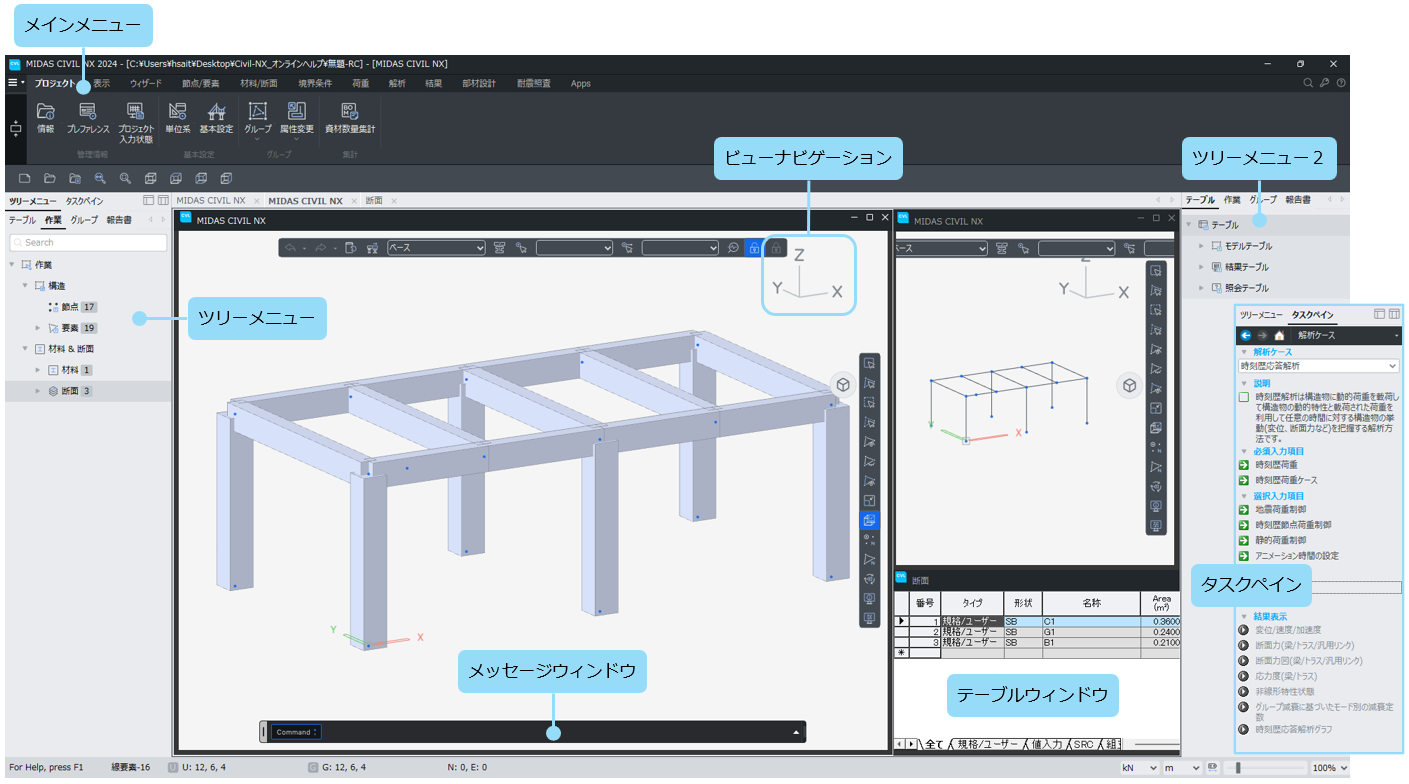Click the zoom-out magnifier icon in quick toolbar

pyautogui.click(x=100, y=178)
